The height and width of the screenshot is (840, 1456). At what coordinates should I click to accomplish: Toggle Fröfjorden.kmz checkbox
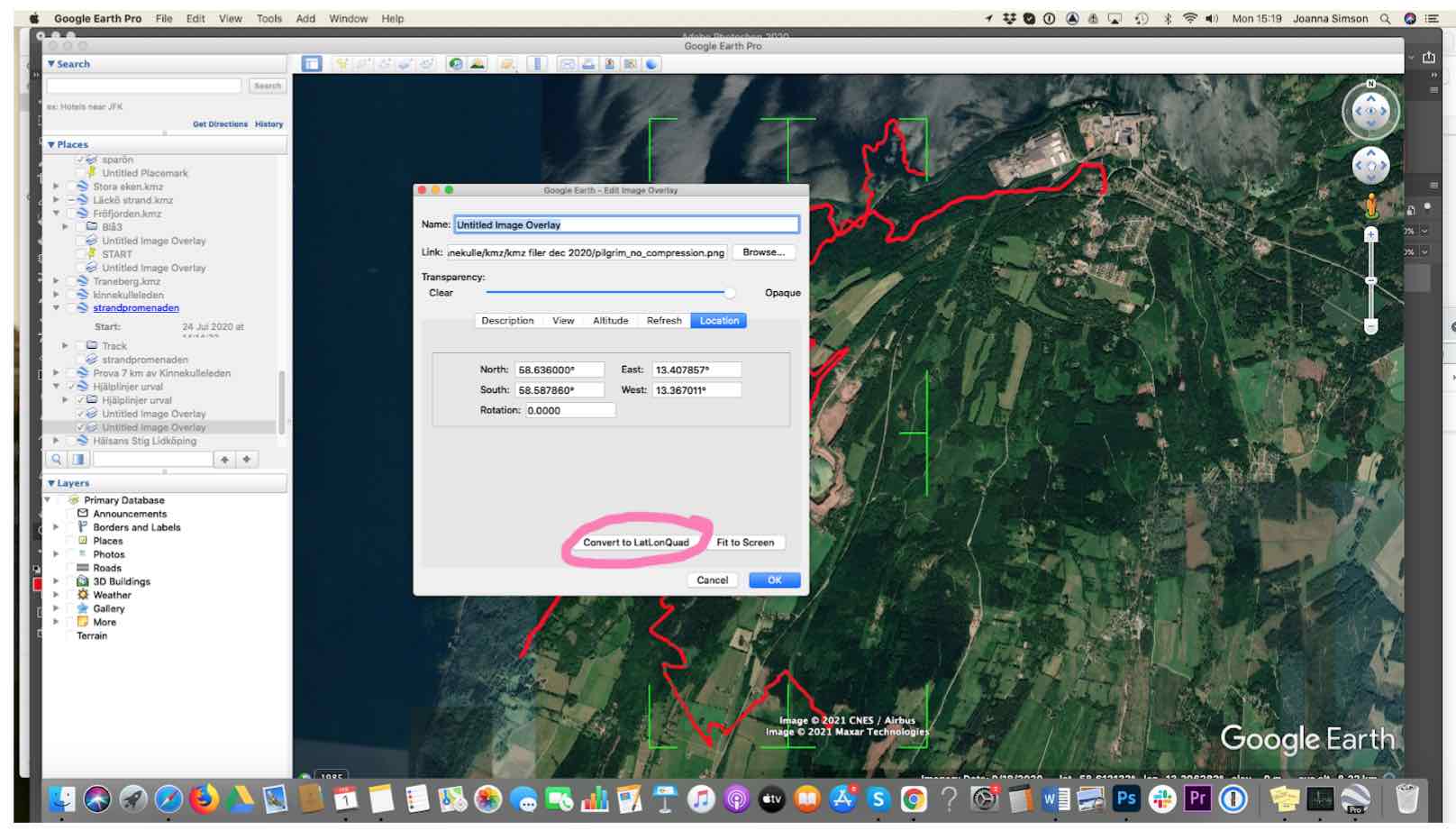[71, 214]
